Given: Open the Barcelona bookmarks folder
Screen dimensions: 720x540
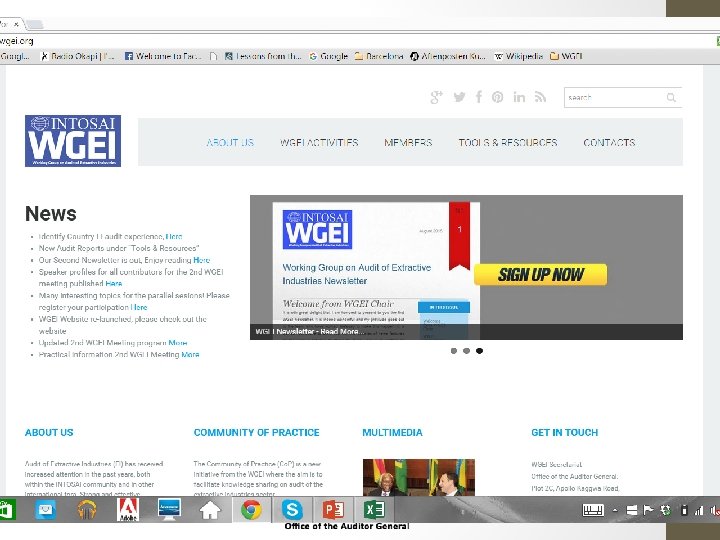Looking at the screenshot, I should point(379,56).
